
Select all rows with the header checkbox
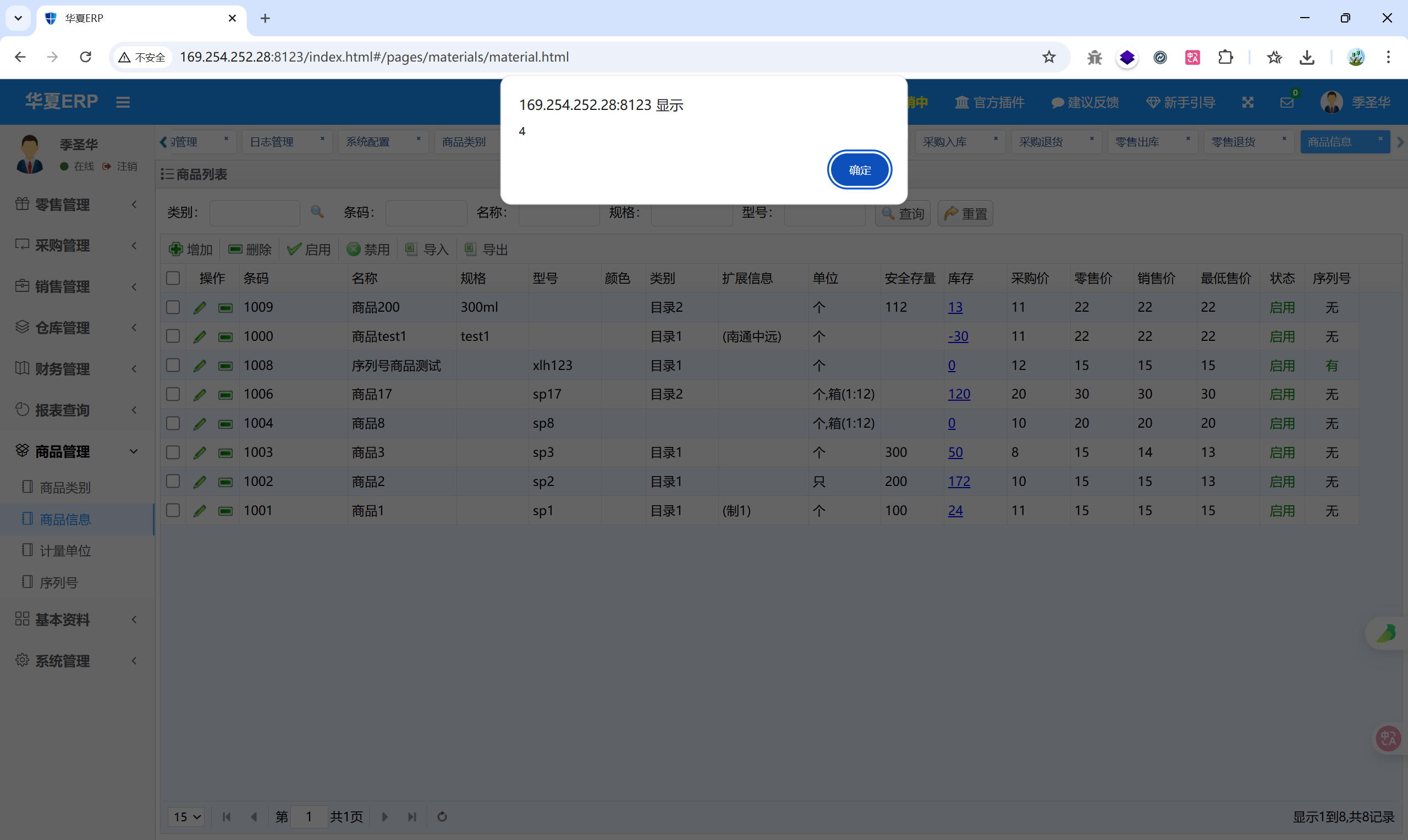[173, 279]
